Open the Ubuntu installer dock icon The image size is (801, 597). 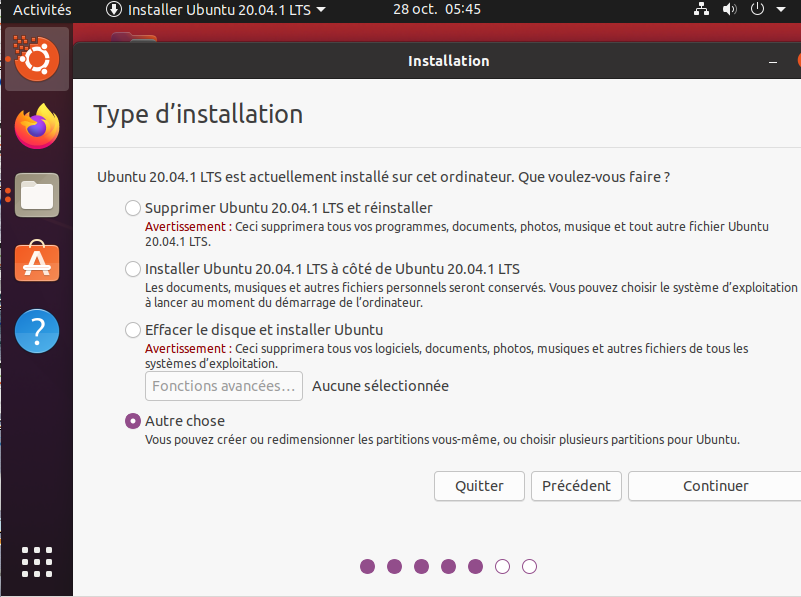(x=37, y=60)
